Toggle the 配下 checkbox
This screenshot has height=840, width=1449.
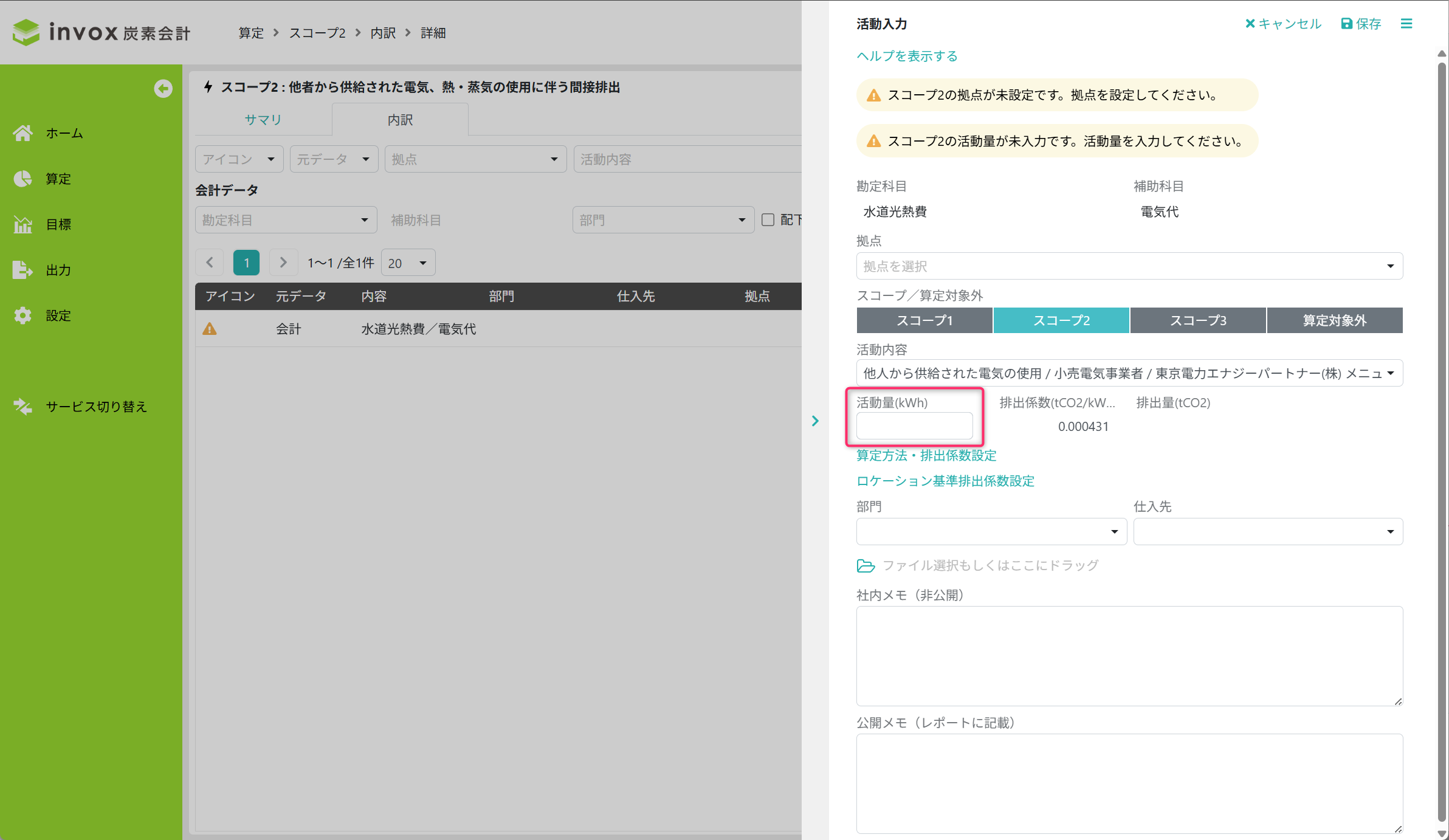click(x=768, y=220)
